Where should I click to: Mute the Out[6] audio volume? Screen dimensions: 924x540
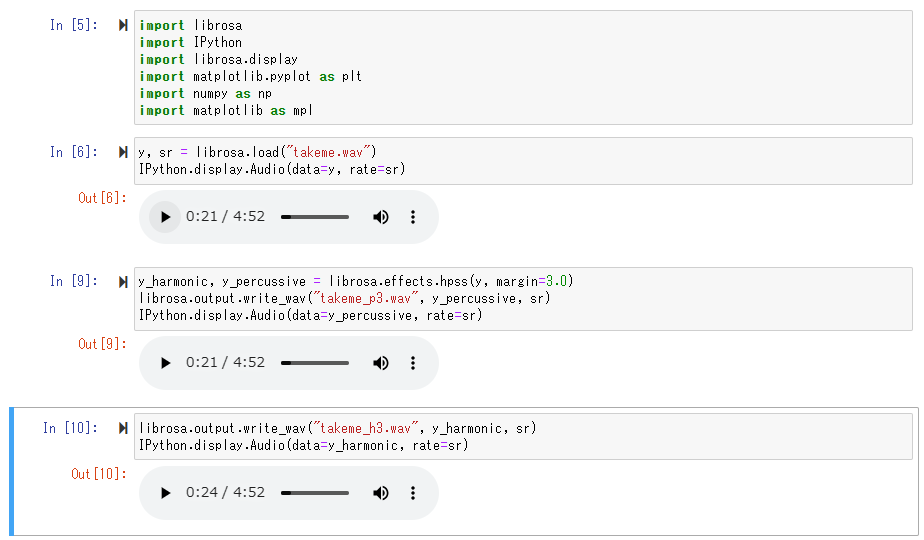click(381, 217)
